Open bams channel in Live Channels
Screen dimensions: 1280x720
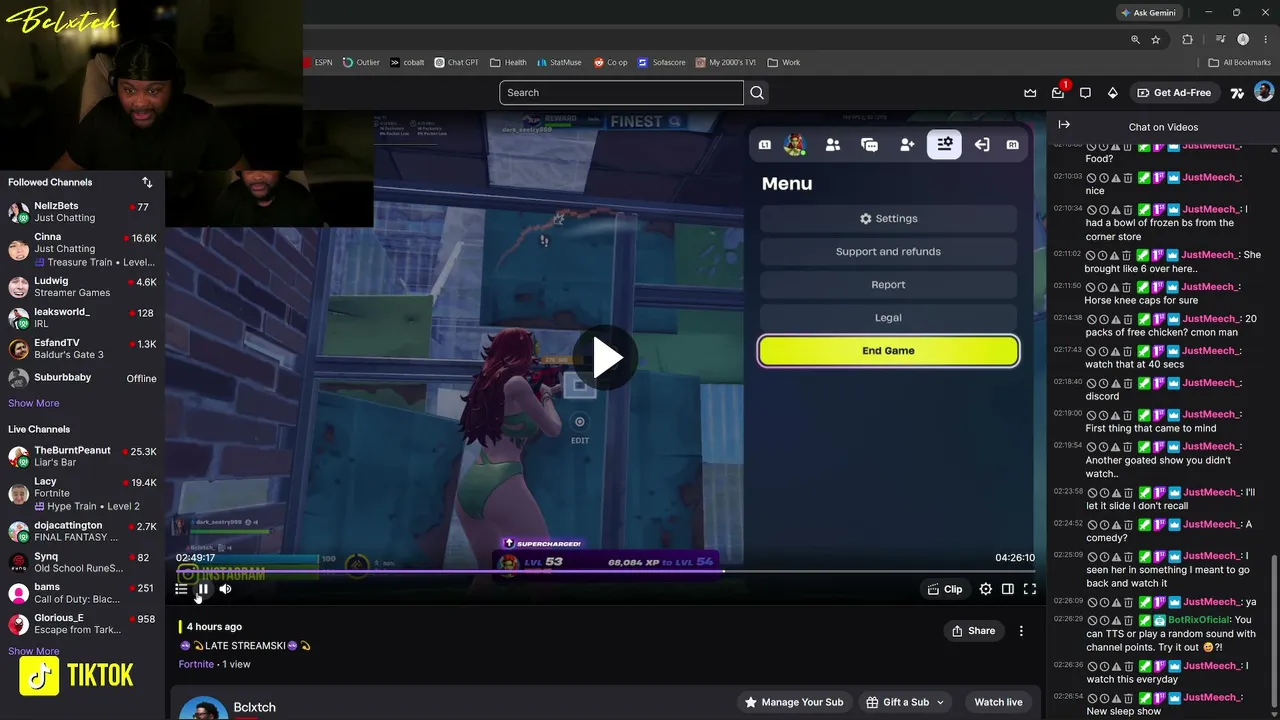(82, 593)
